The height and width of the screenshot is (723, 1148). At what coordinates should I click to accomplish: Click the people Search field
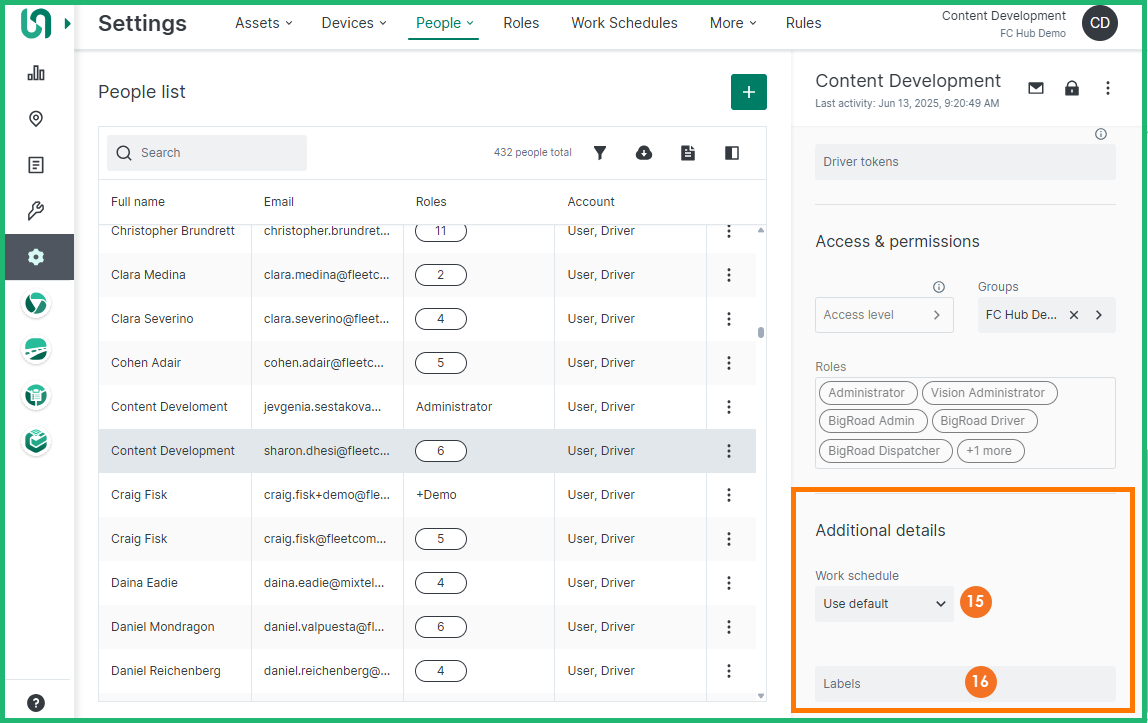point(207,153)
